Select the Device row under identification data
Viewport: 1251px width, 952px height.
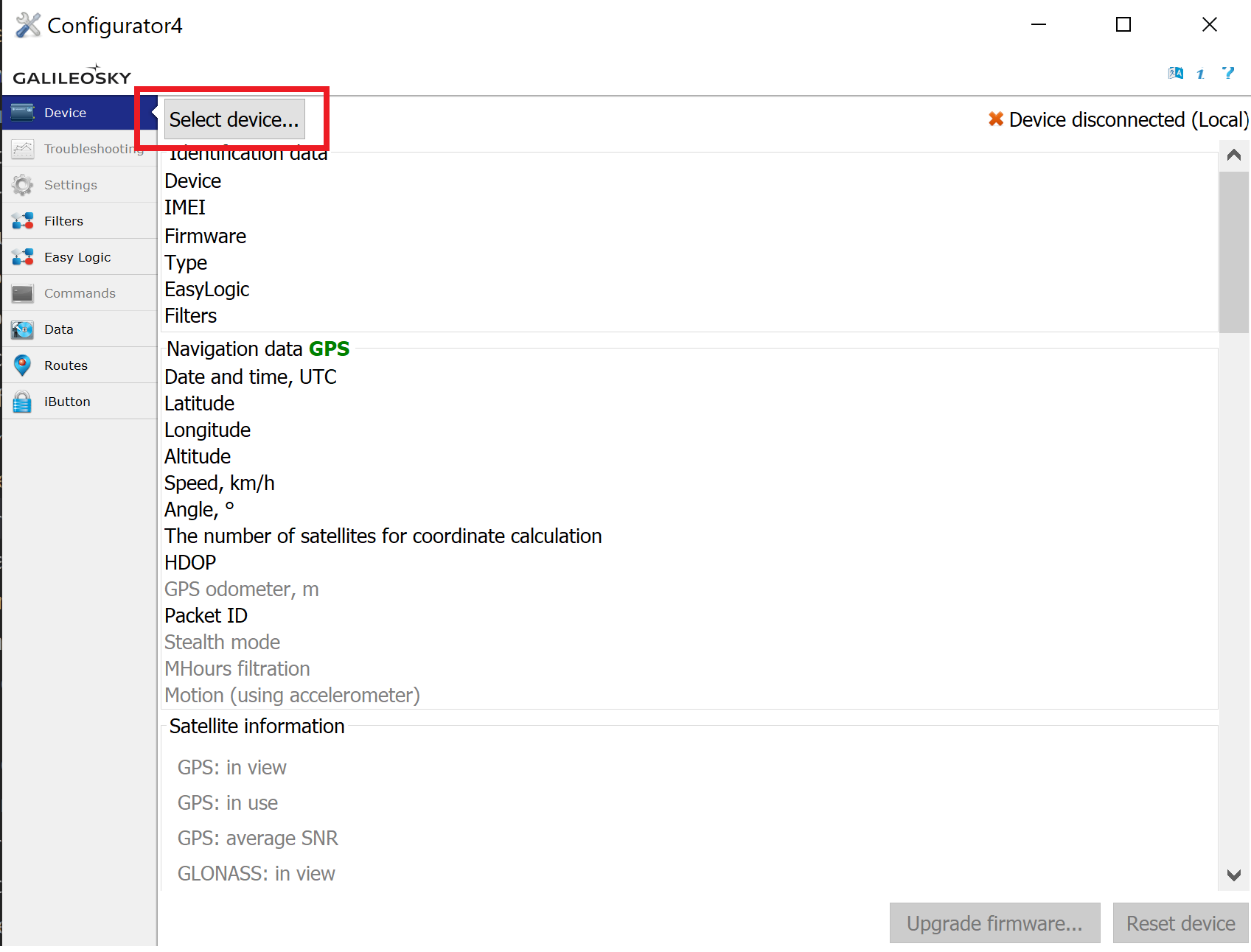point(192,181)
